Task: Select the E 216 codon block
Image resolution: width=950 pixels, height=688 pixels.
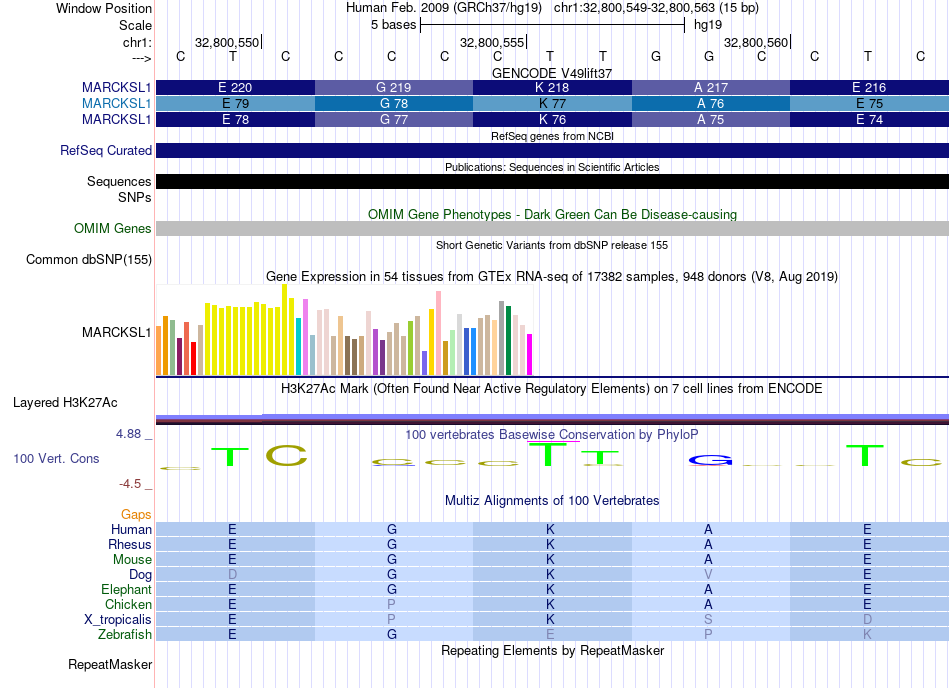Action: pos(869,87)
